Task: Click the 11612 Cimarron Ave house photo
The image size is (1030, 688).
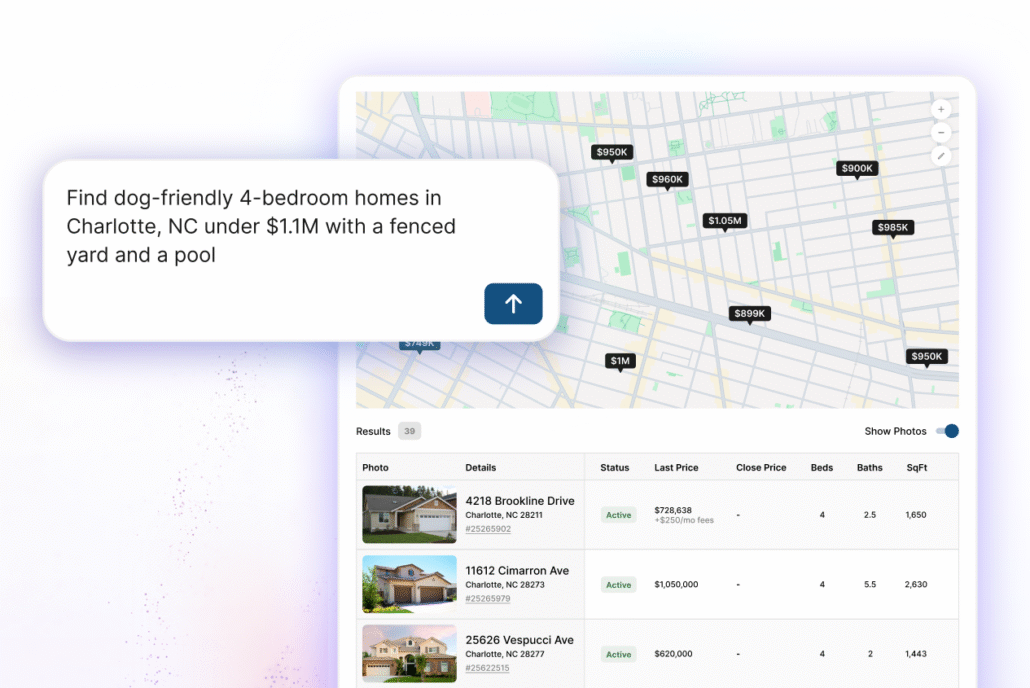Action: point(409,585)
